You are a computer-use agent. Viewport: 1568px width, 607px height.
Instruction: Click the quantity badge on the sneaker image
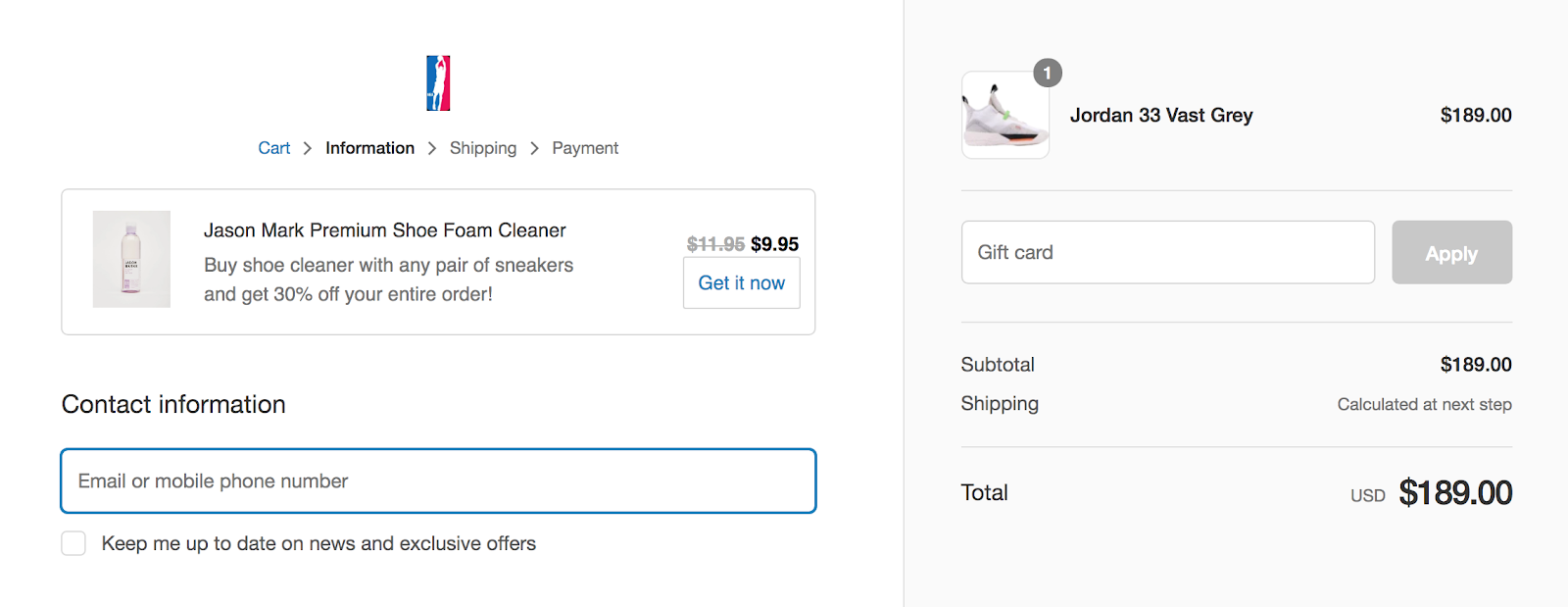pos(1048,73)
